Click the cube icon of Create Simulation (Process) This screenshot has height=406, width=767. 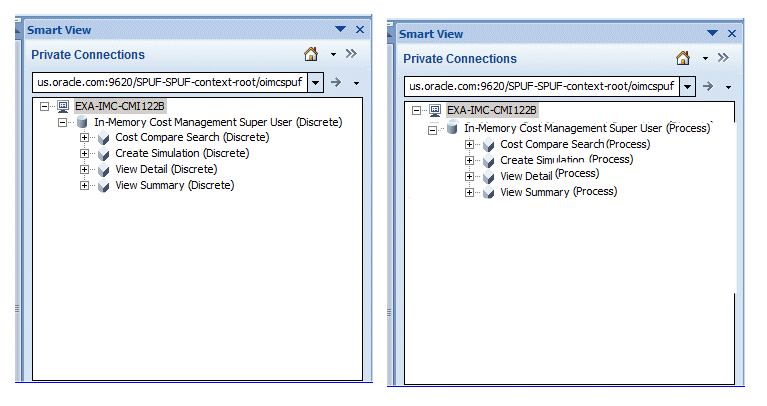click(489, 161)
